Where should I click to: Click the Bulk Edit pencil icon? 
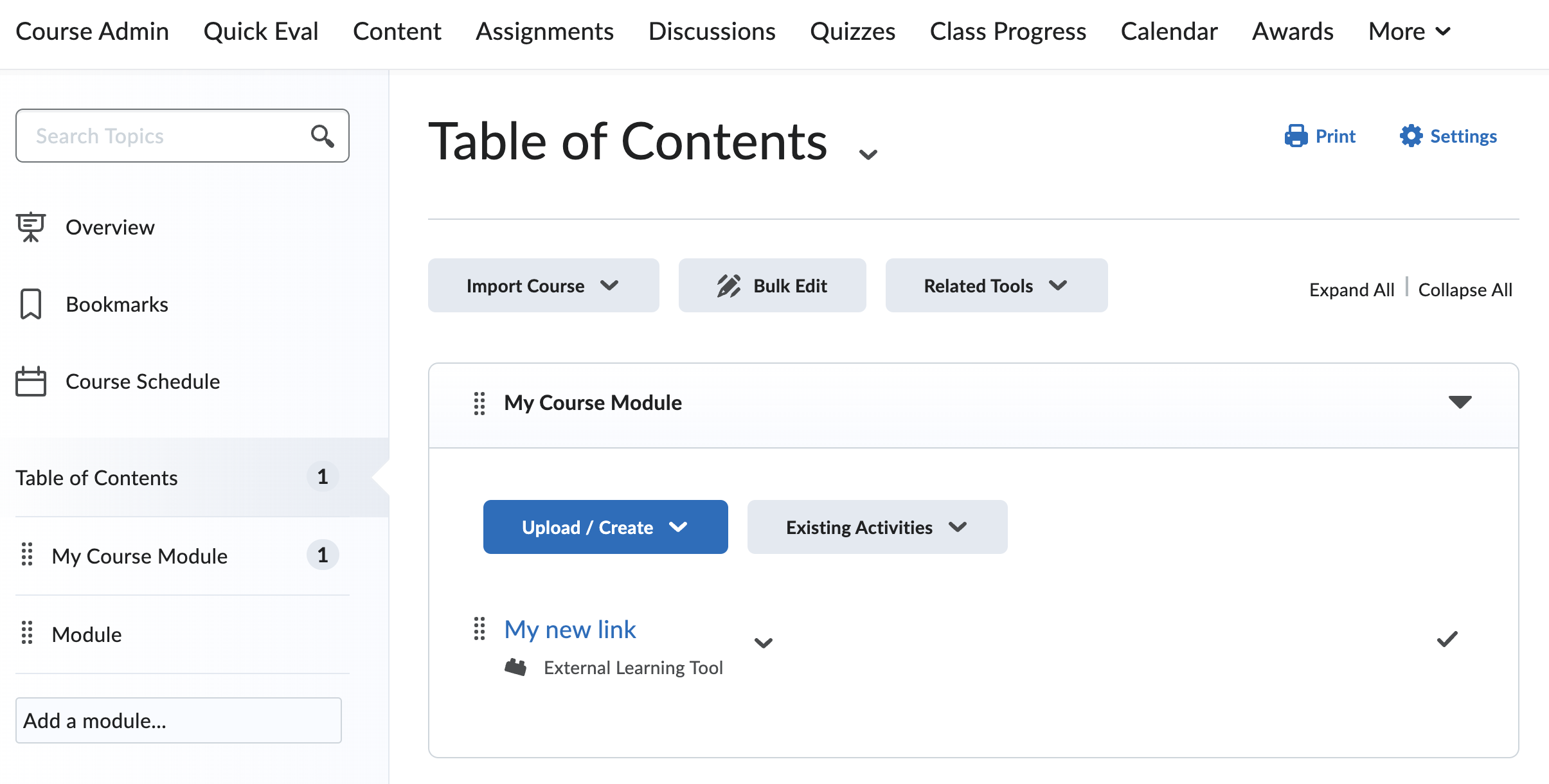pyautogui.click(x=728, y=286)
